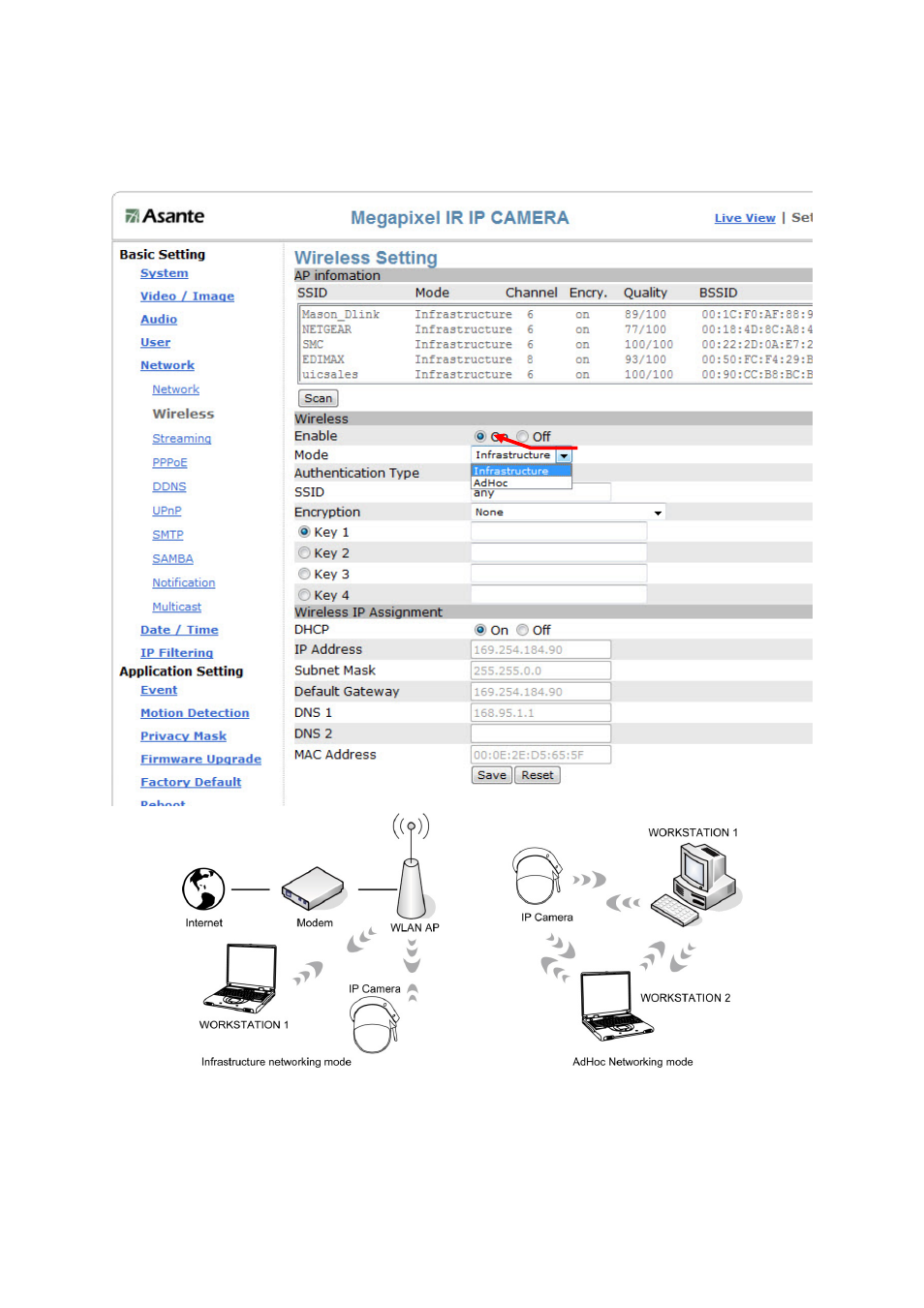The image size is (924, 1308).
Task: Open the PPPoE page
Action: [169, 463]
